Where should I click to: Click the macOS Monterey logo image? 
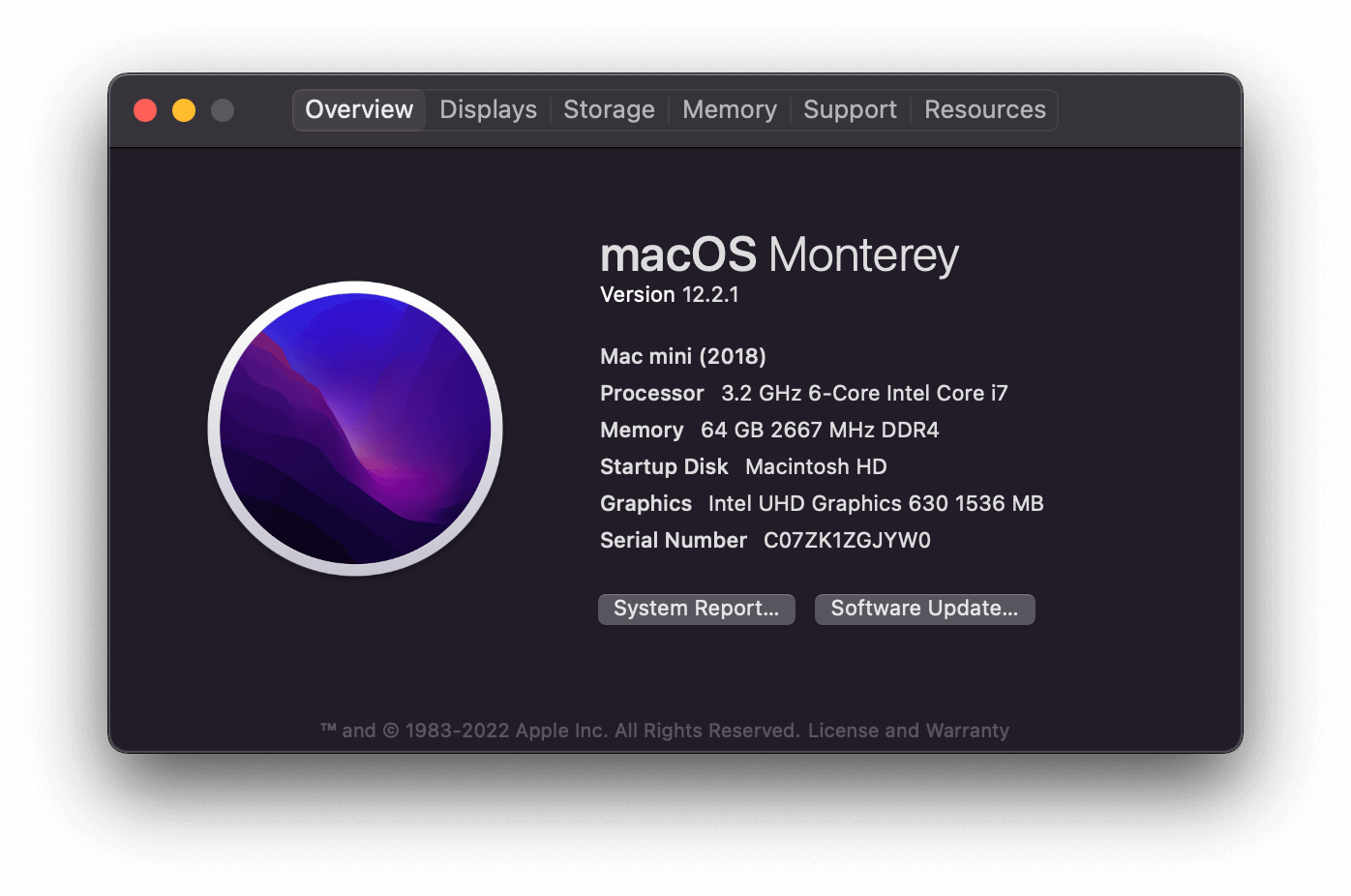(x=355, y=429)
